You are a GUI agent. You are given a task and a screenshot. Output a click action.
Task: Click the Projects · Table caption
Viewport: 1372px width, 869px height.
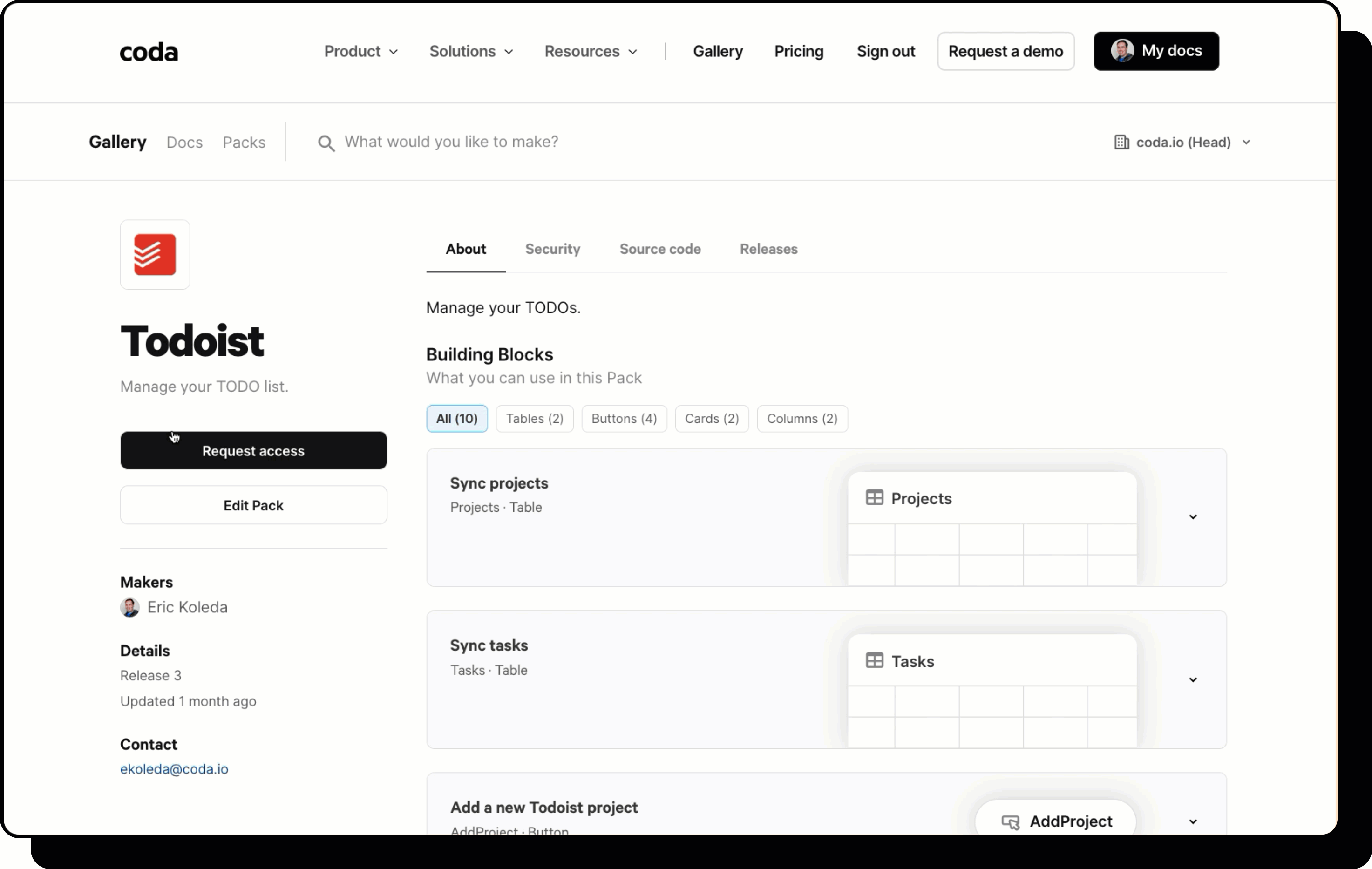496,507
